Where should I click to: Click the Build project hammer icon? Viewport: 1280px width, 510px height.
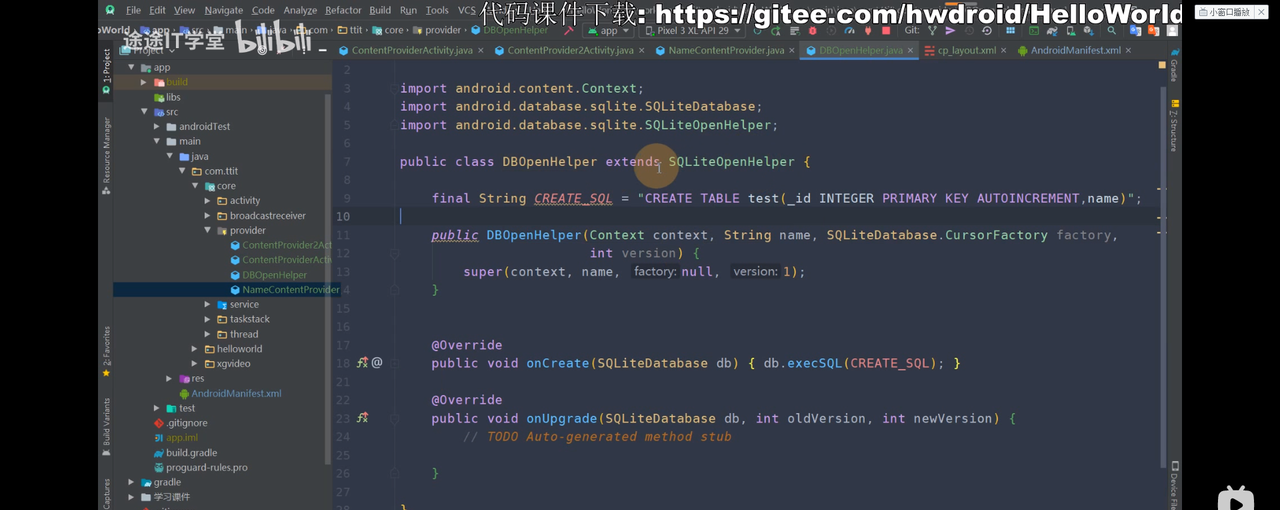(x=567, y=30)
